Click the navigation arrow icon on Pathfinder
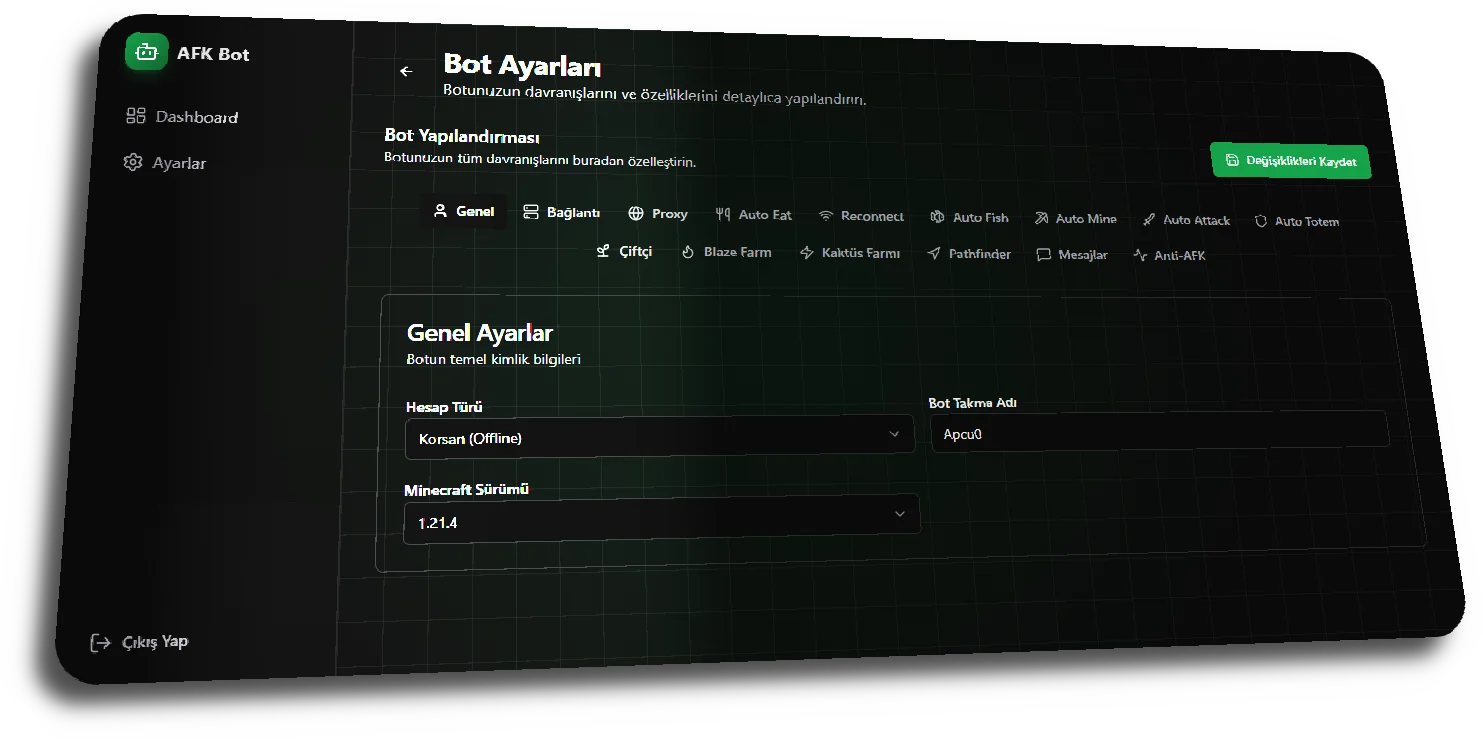Image resolution: width=1483 pixels, height=739 pixels. pos(934,254)
